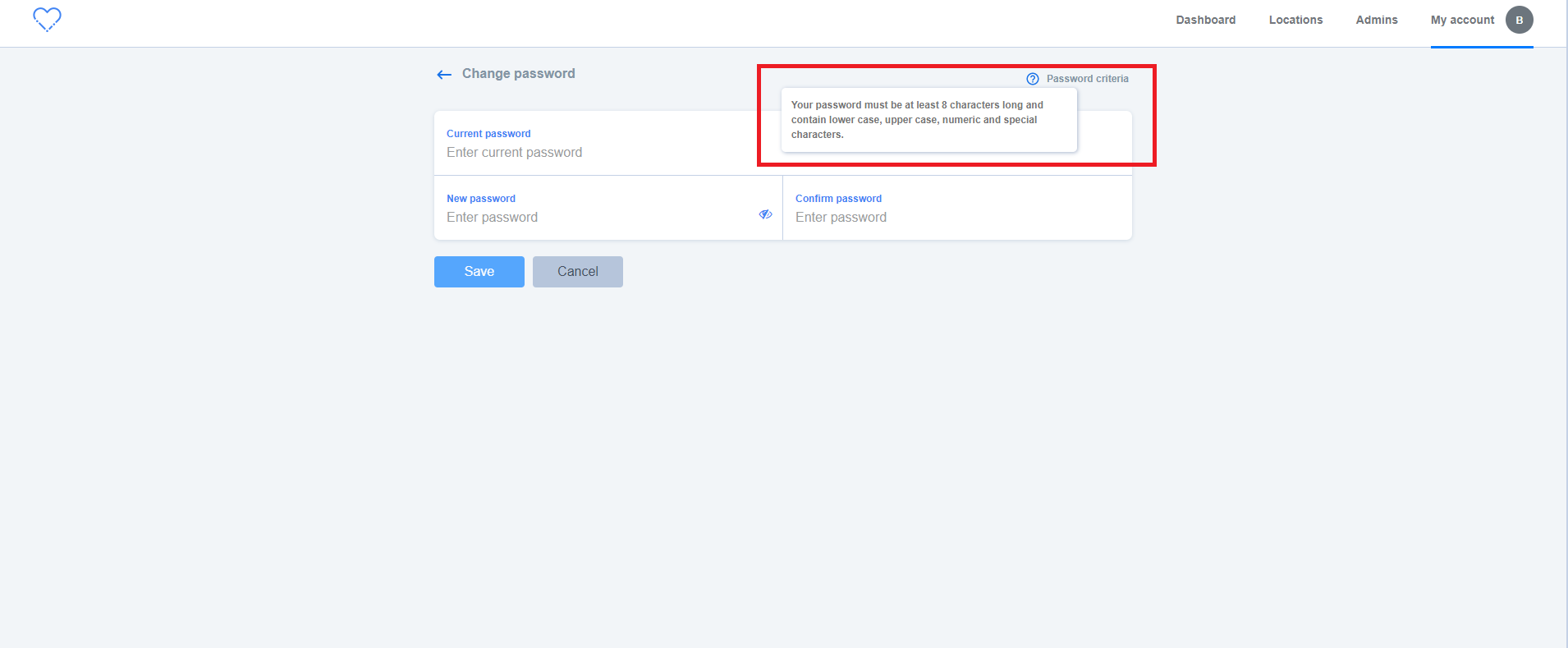Open the Dashboard menu item
Viewport: 1568px width, 648px height.
coord(1205,20)
